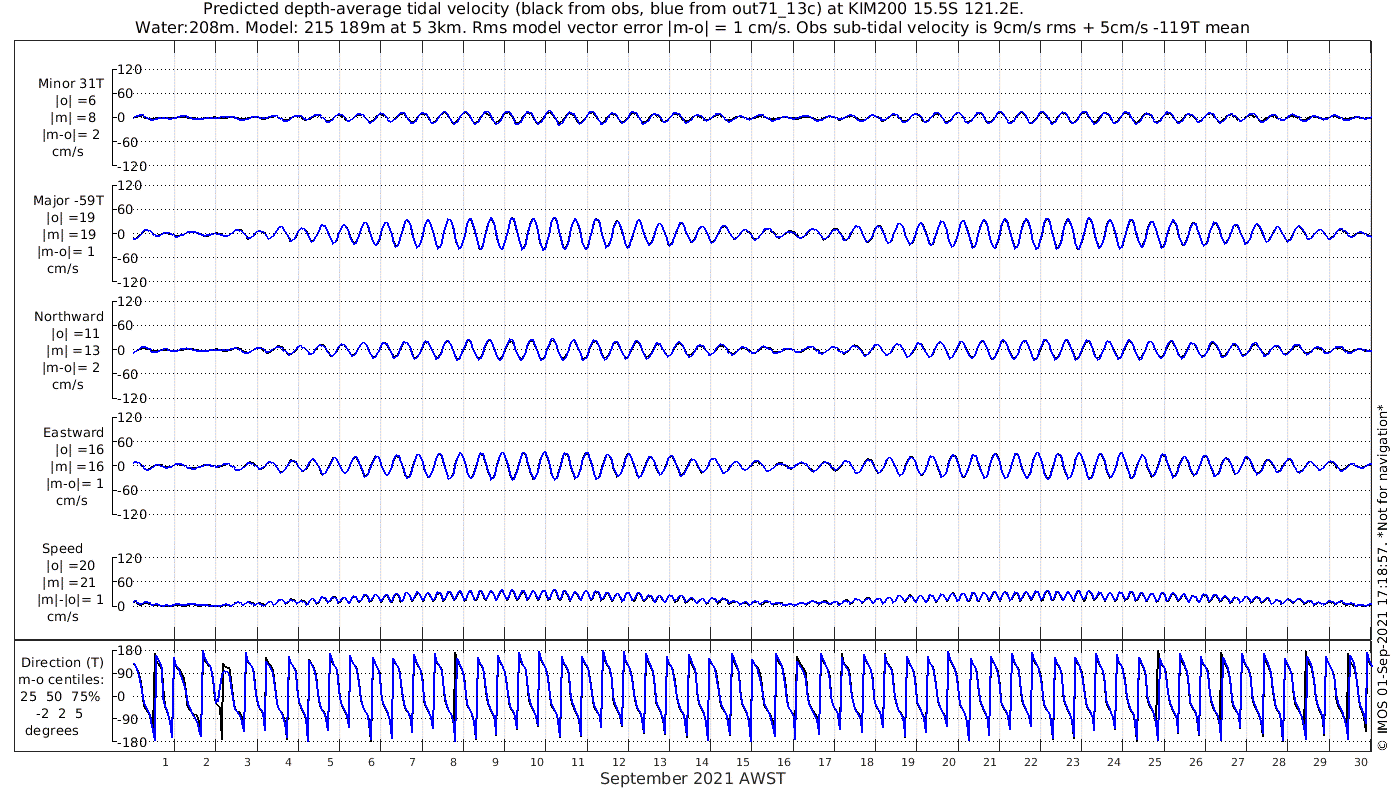Click '|o| =20' value in Speed panel

(x=72, y=565)
